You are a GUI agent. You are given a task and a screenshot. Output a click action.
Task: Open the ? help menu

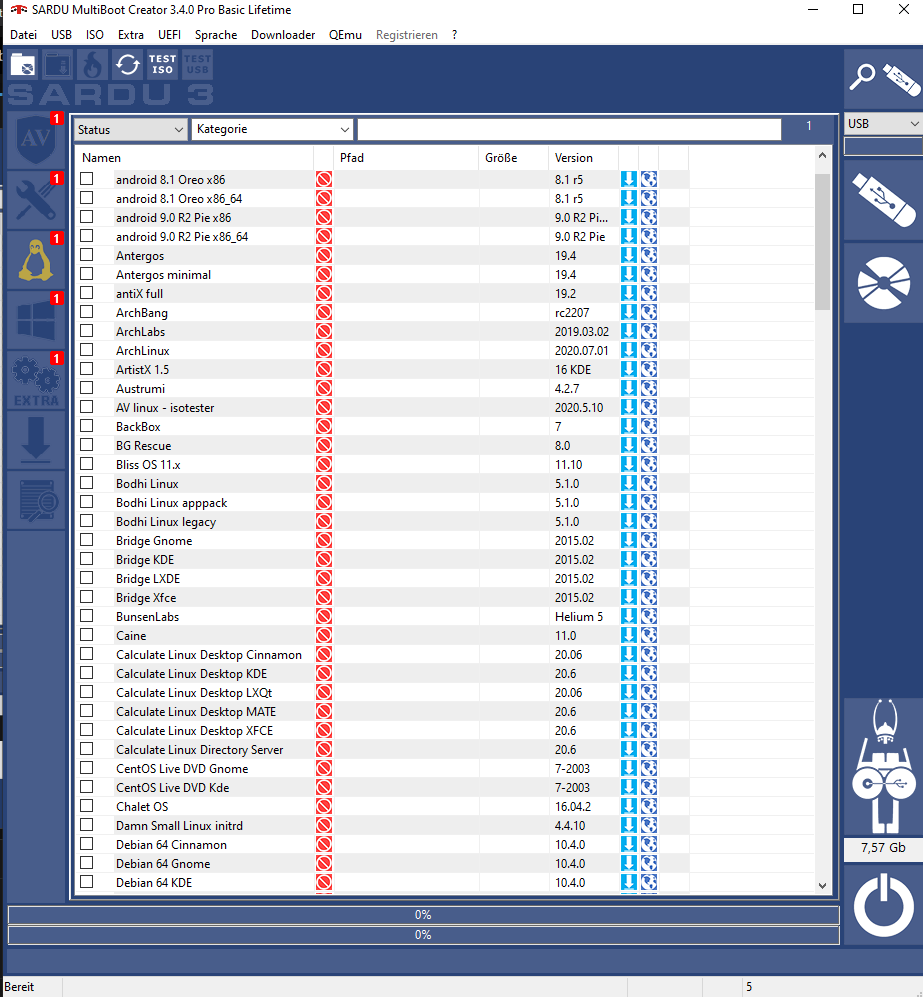[455, 35]
